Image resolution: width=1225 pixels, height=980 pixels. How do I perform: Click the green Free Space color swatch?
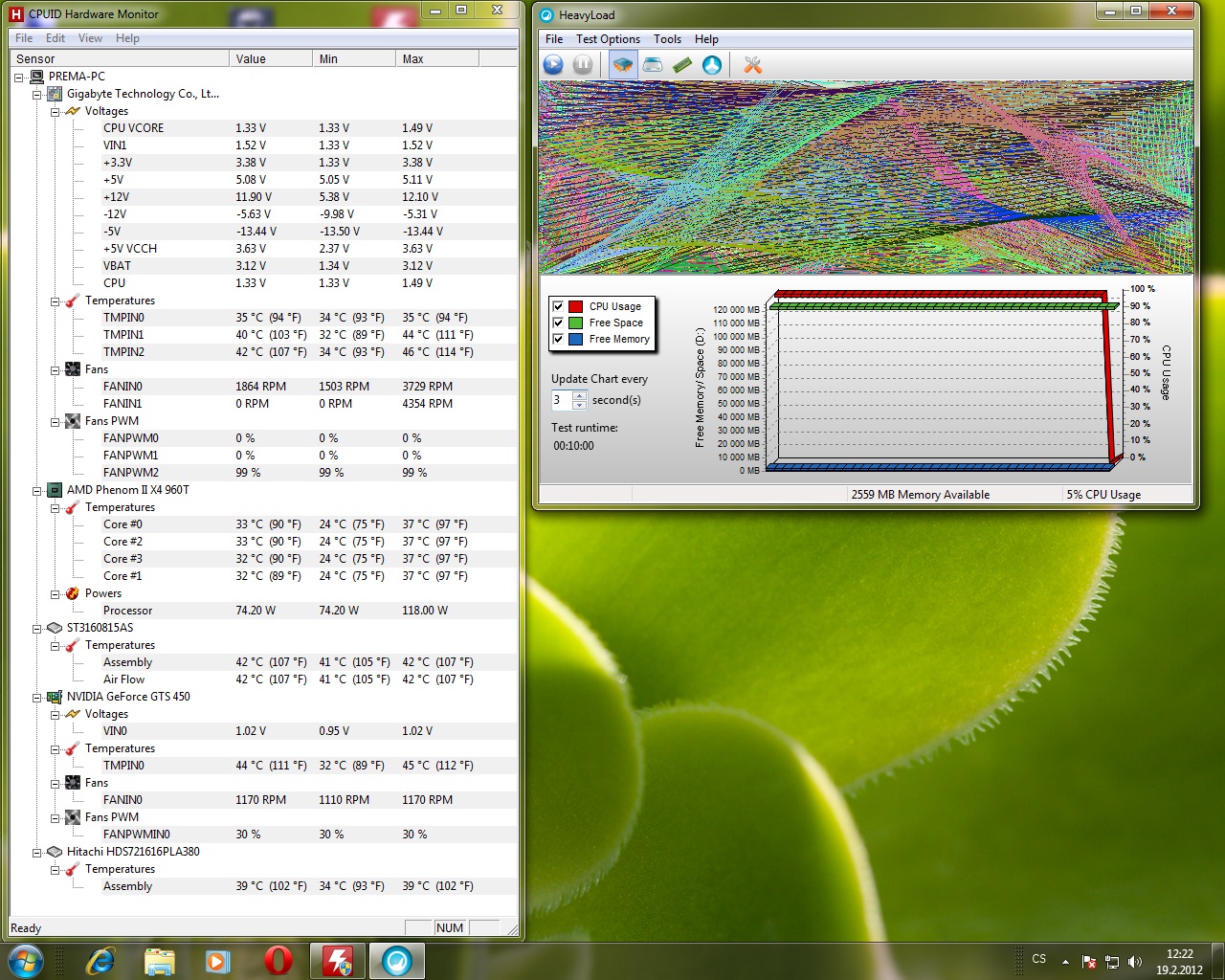pyautogui.click(x=575, y=323)
